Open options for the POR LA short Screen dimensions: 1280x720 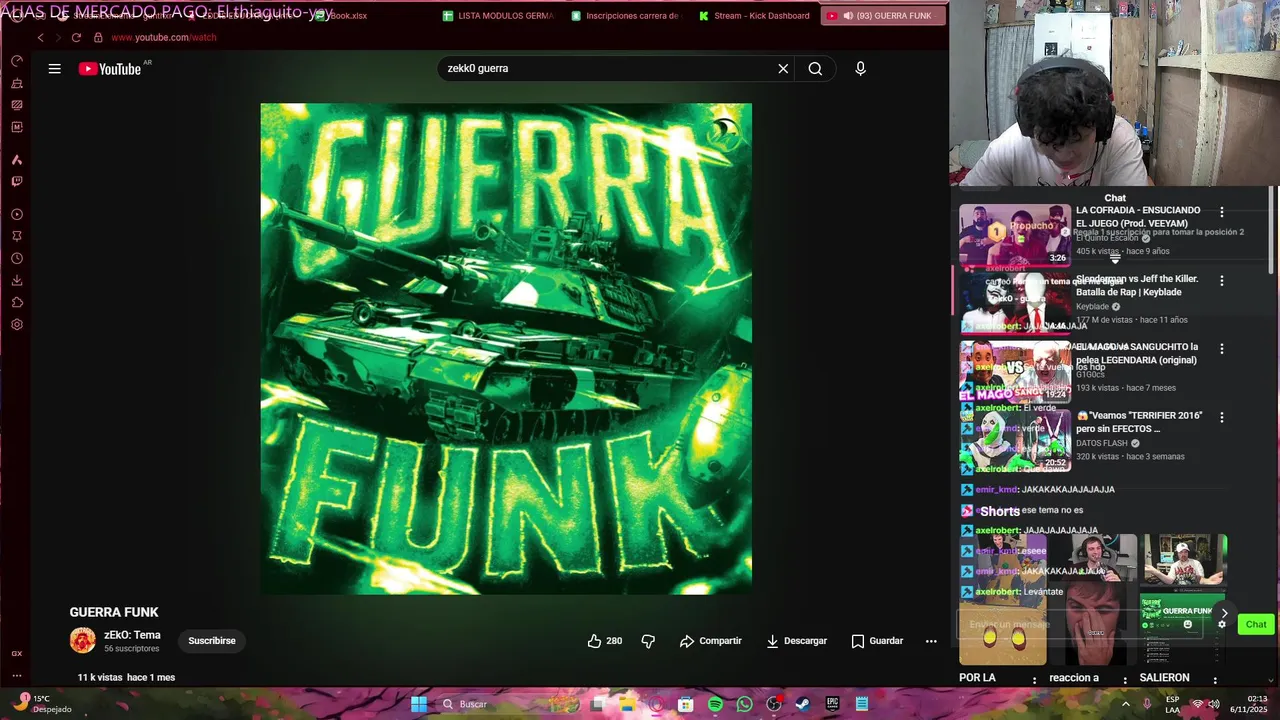pos(1034,681)
